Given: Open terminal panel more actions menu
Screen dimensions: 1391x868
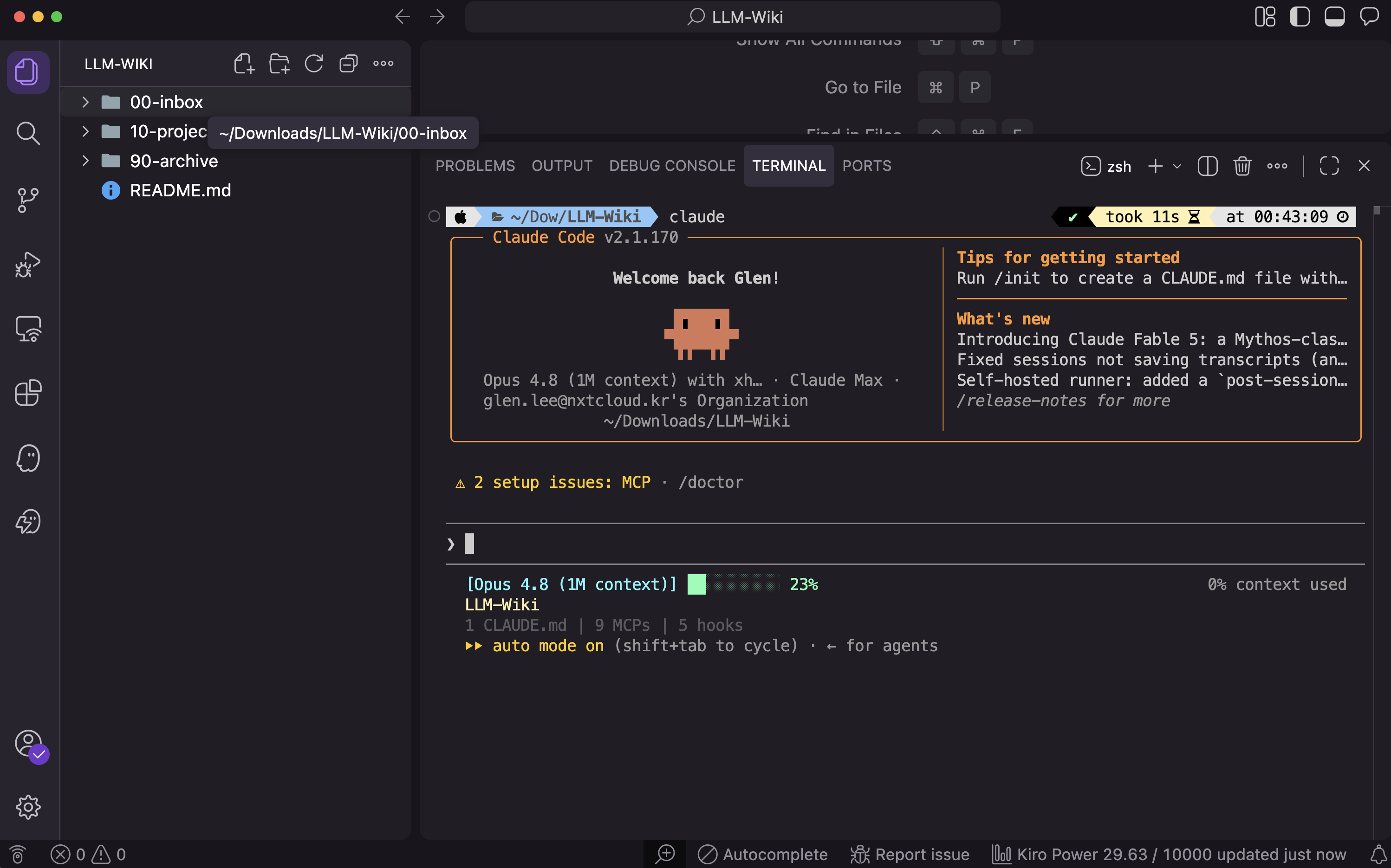Looking at the screenshot, I should point(1277,167).
